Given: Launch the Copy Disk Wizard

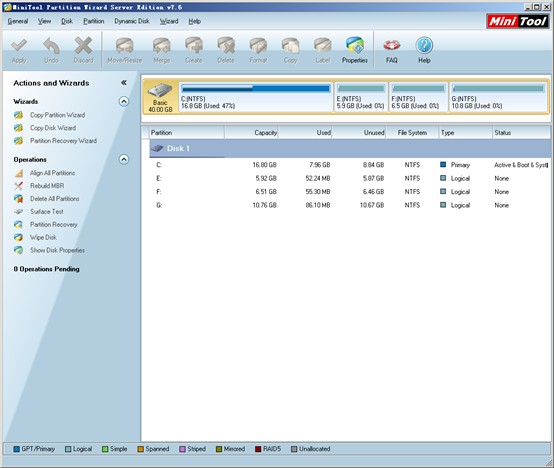Looking at the screenshot, I should coord(53,128).
